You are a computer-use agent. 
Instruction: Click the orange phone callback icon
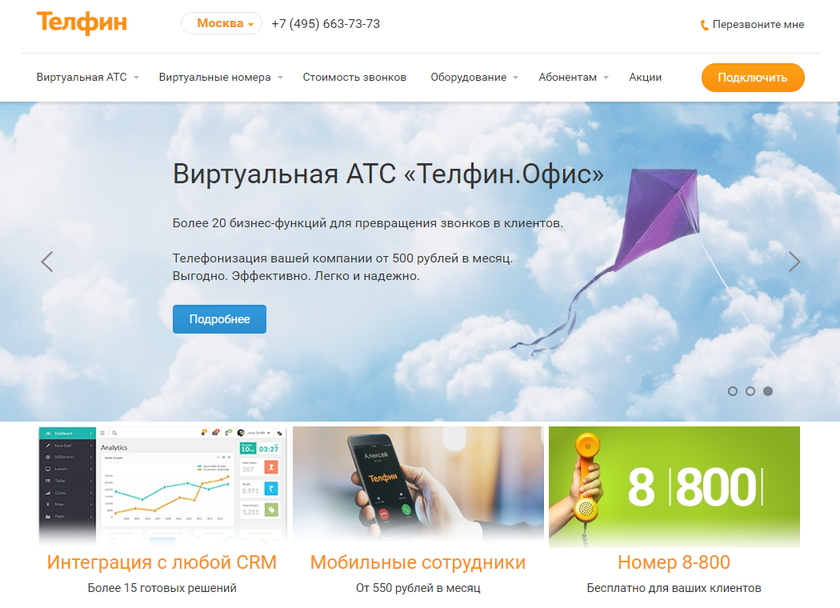[704, 25]
